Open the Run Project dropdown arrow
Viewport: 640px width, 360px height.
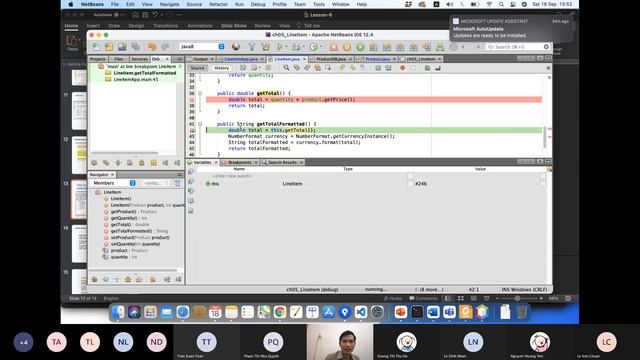pyautogui.click(x=286, y=47)
